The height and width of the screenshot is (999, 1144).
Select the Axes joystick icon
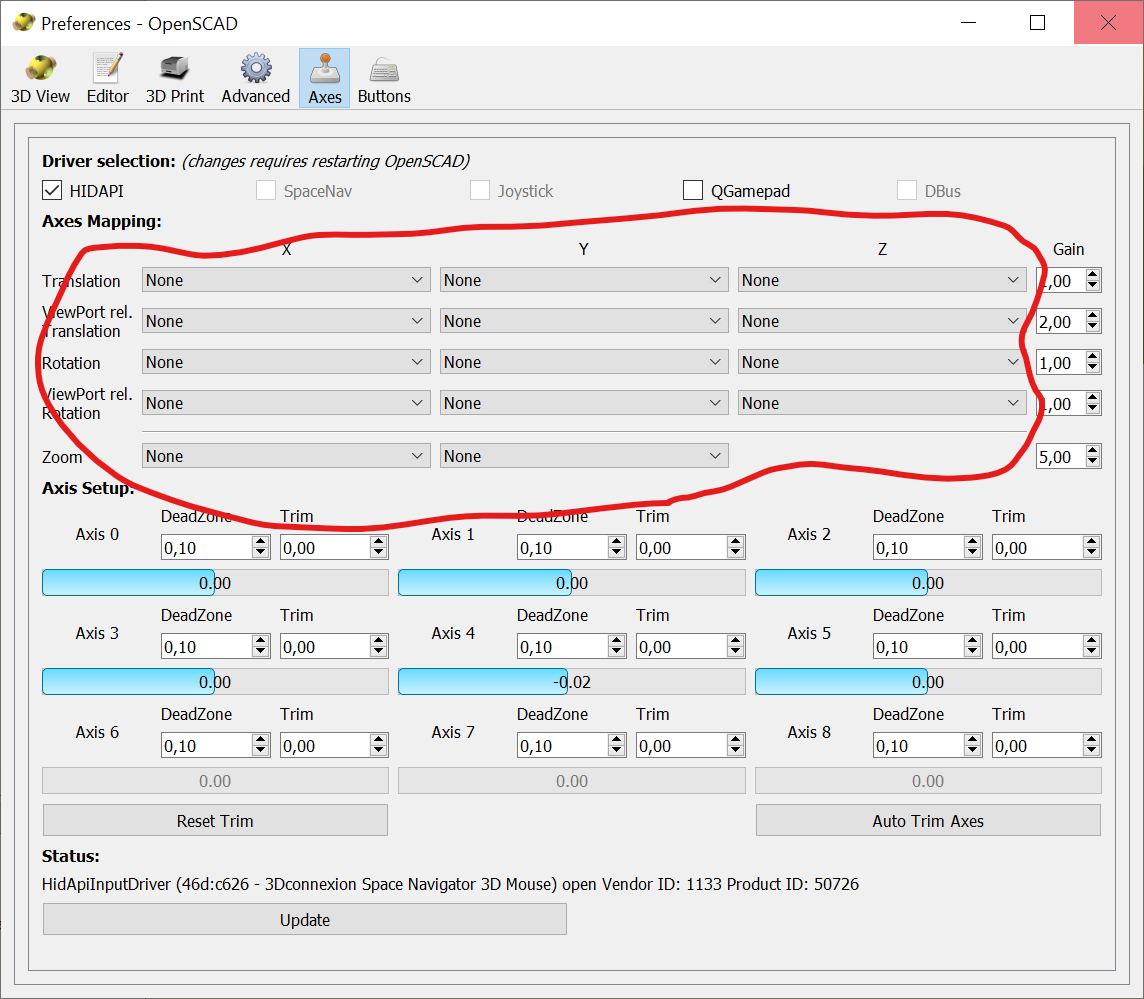(324, 69)
